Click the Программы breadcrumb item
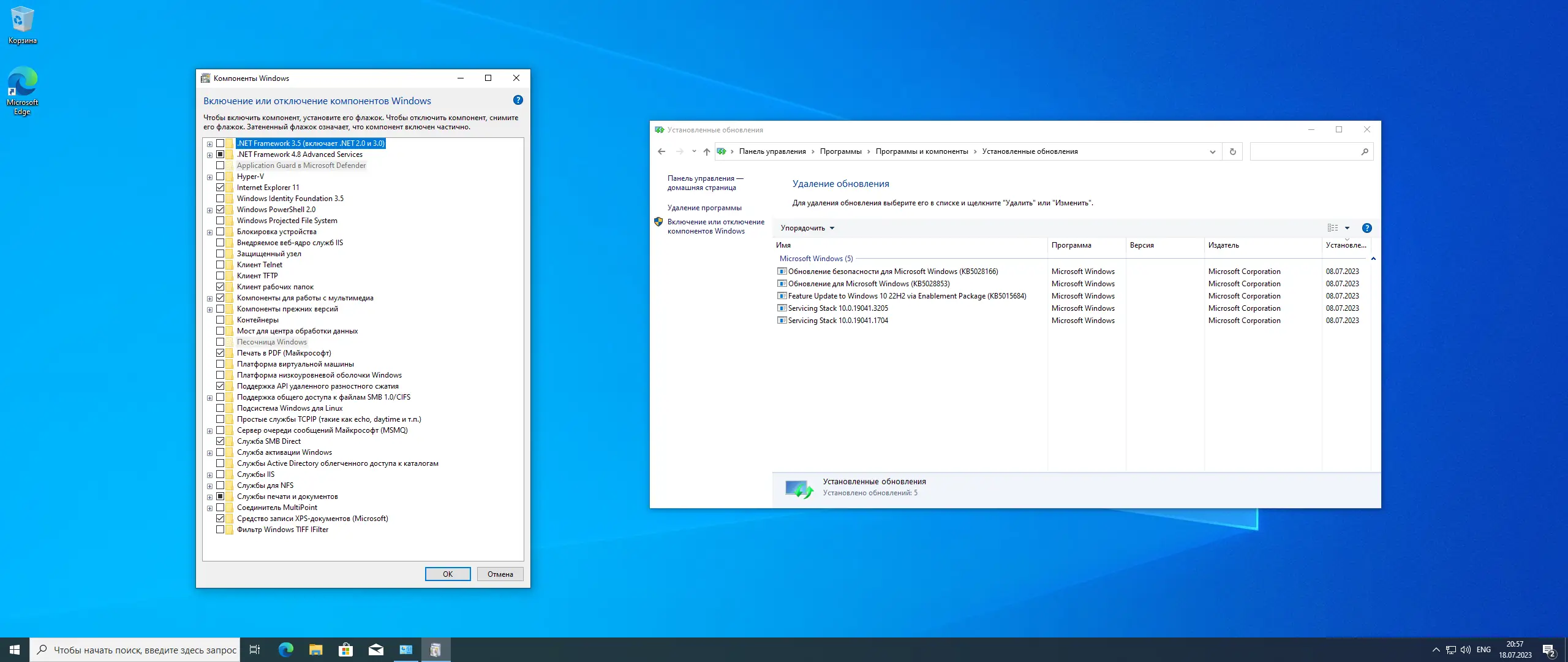 840,151
